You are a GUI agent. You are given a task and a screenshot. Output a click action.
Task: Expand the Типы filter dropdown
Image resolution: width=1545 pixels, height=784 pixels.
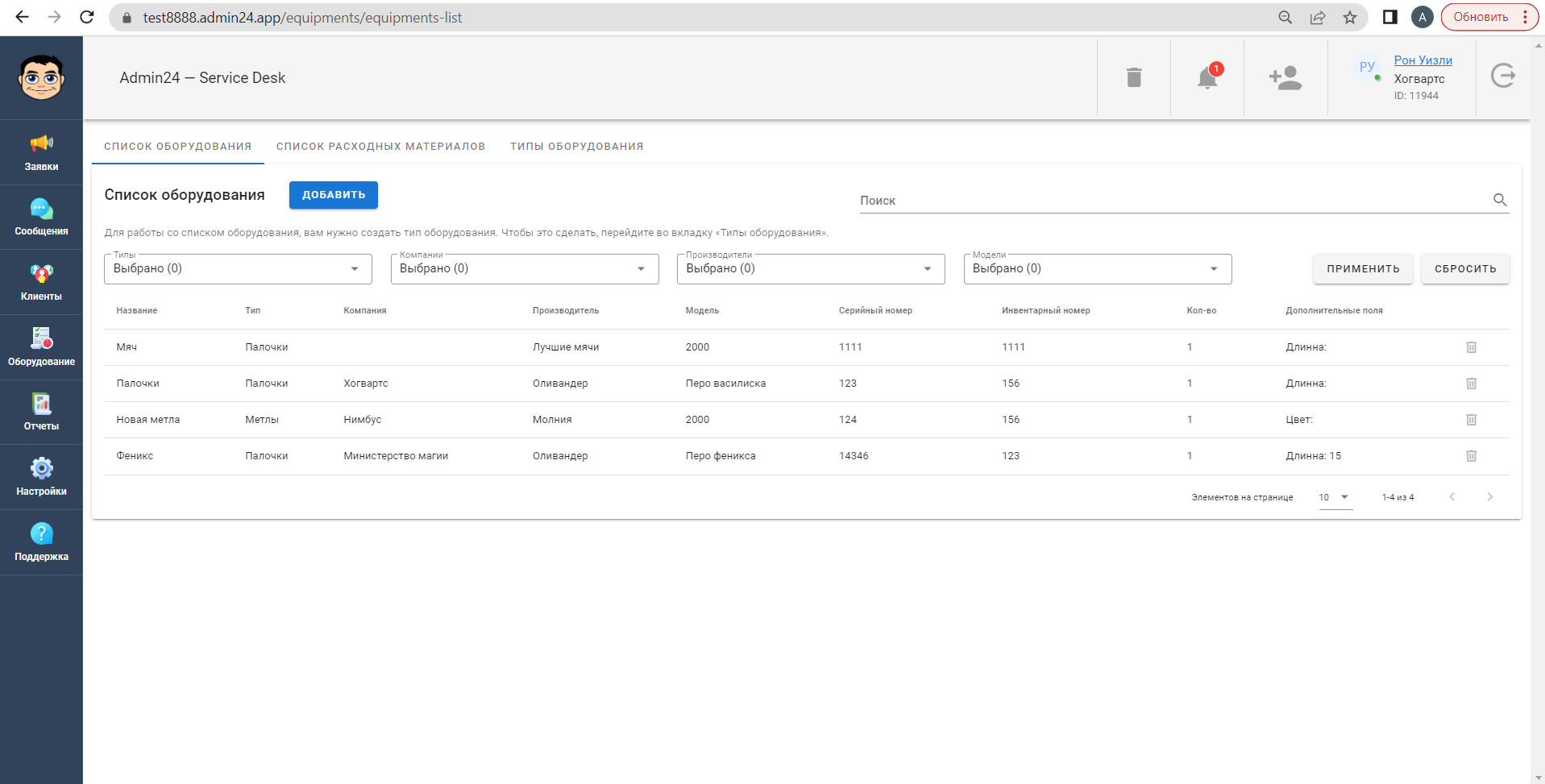(x=238, y=269)
